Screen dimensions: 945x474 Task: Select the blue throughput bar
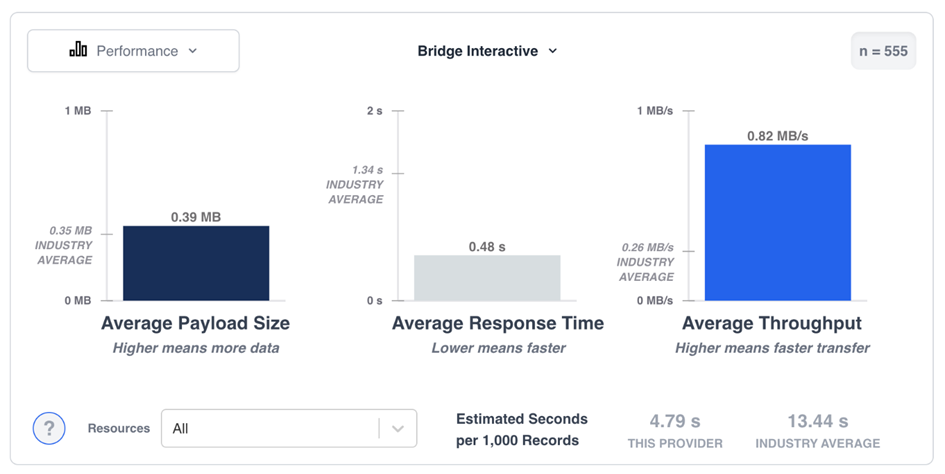click(778, 223)
